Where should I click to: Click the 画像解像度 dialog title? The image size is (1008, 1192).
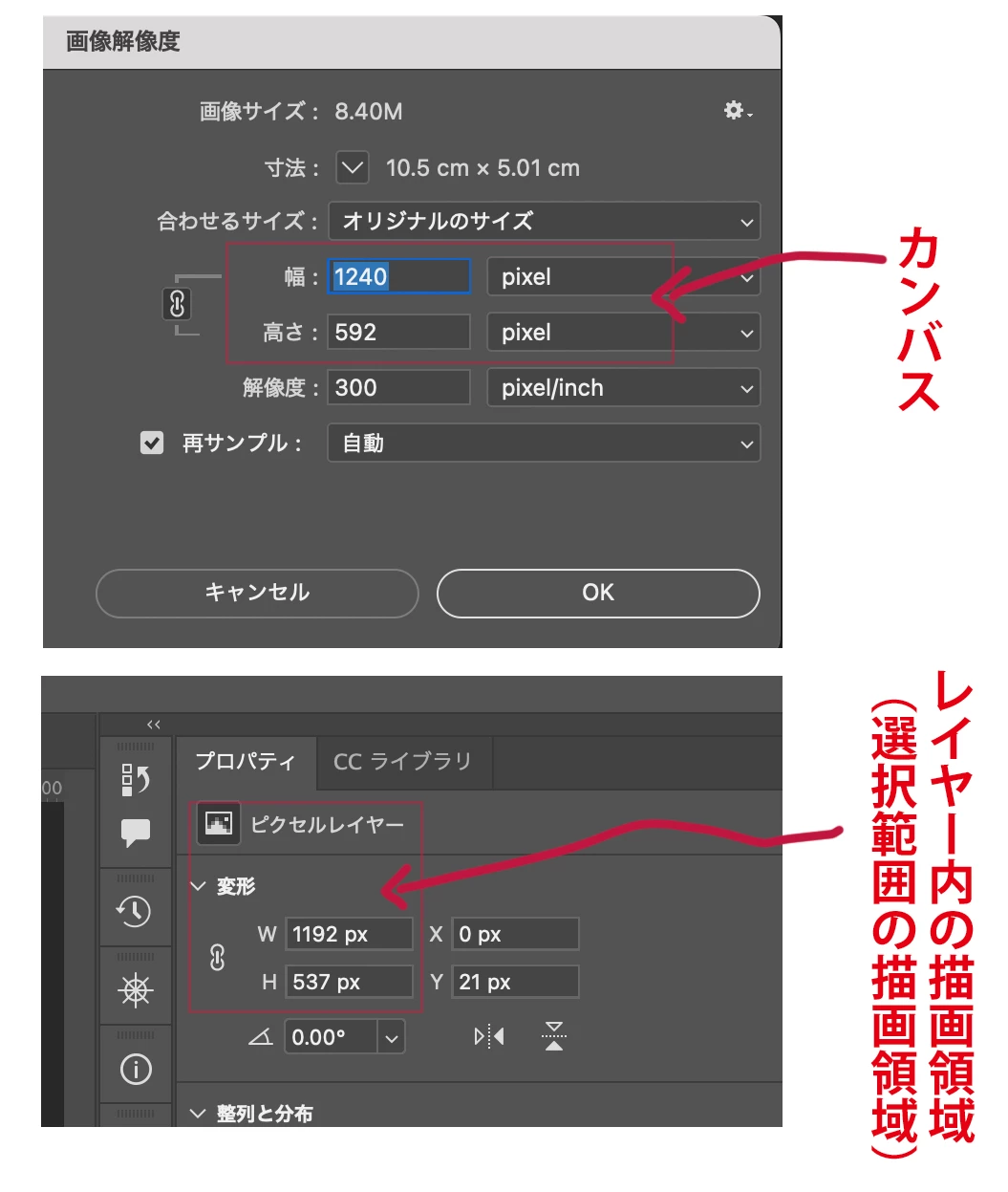[123, 42]
